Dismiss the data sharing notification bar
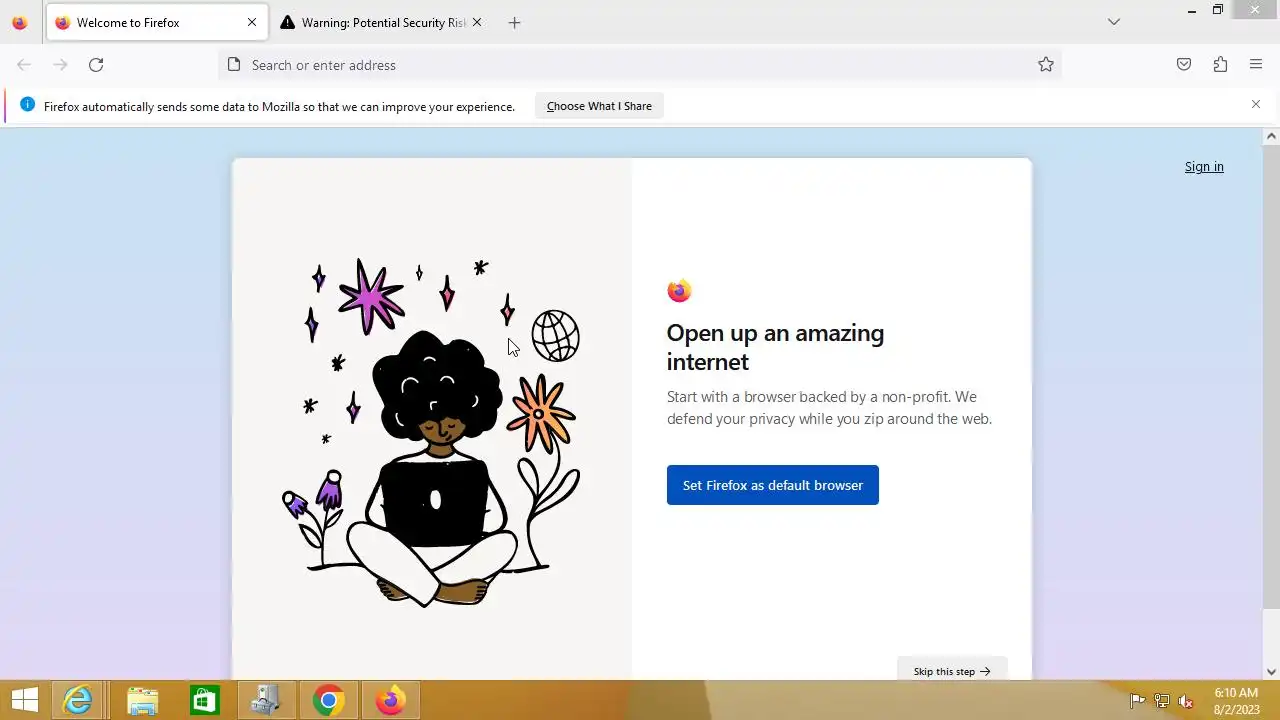 pos(1256,104)
